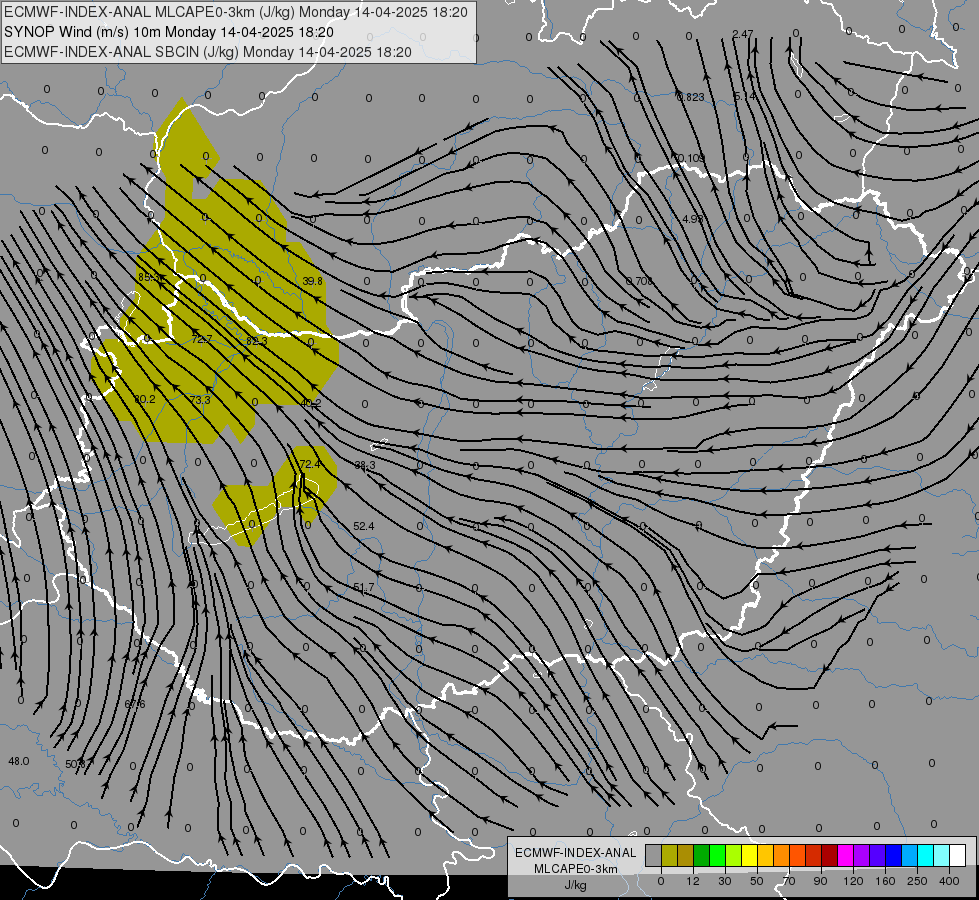
Task: Click the legend scale value '400'
Action: pos(949,881)
